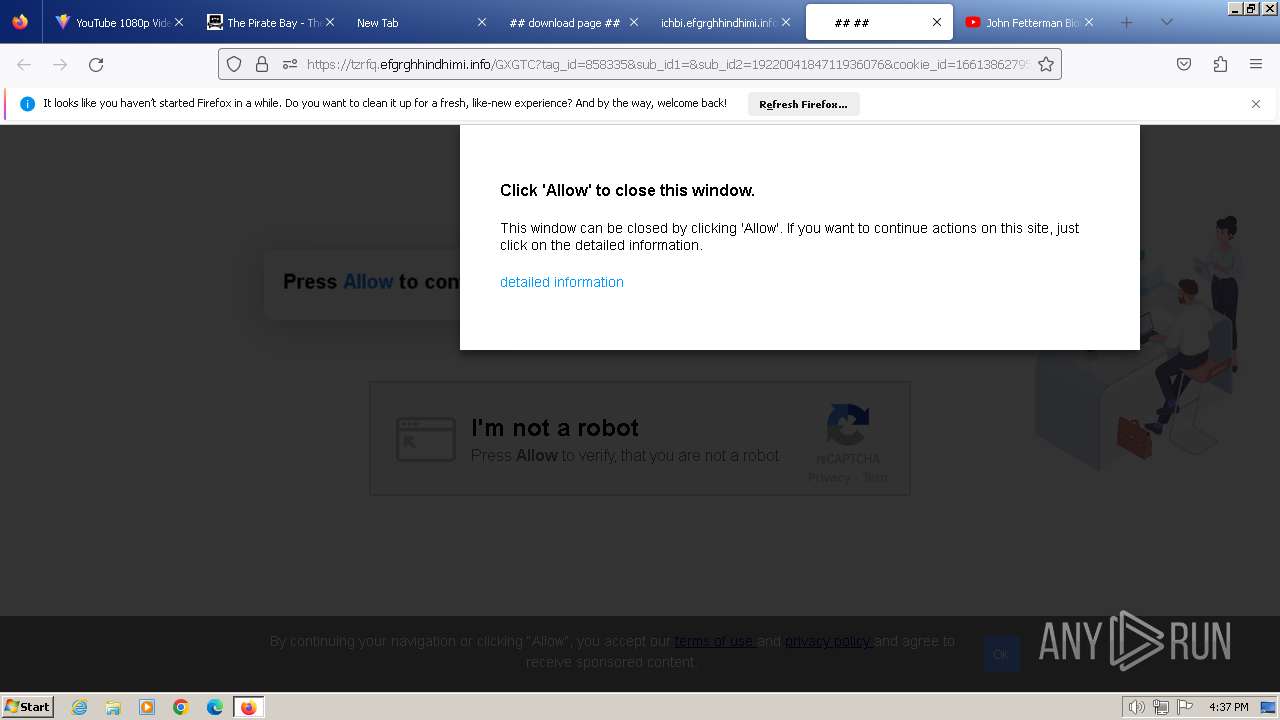This screenshot has height=720, width=1280.
Task: Close the active ## ## tab
Action: tap(937, 22)
